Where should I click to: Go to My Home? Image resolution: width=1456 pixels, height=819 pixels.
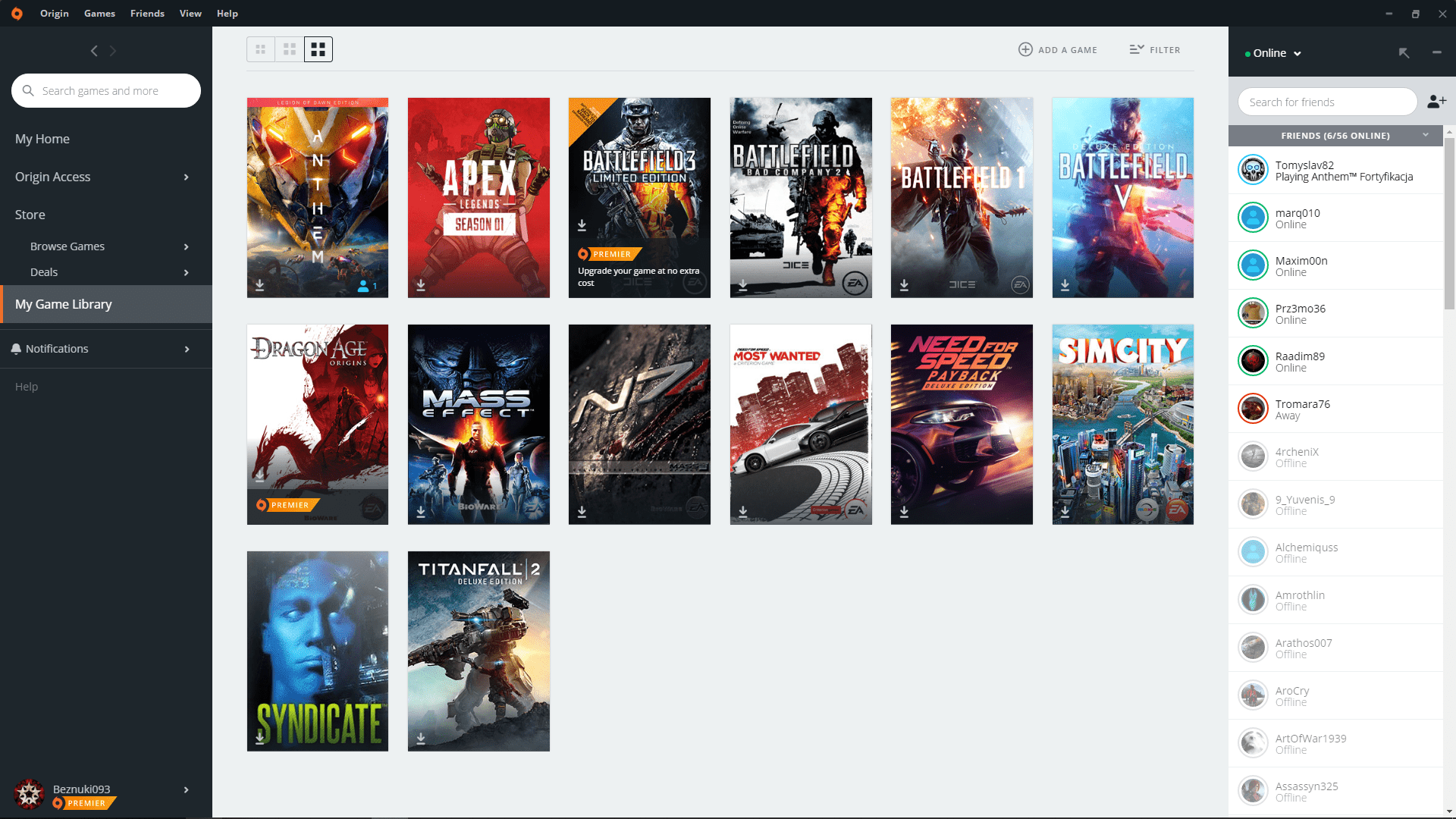42,139
